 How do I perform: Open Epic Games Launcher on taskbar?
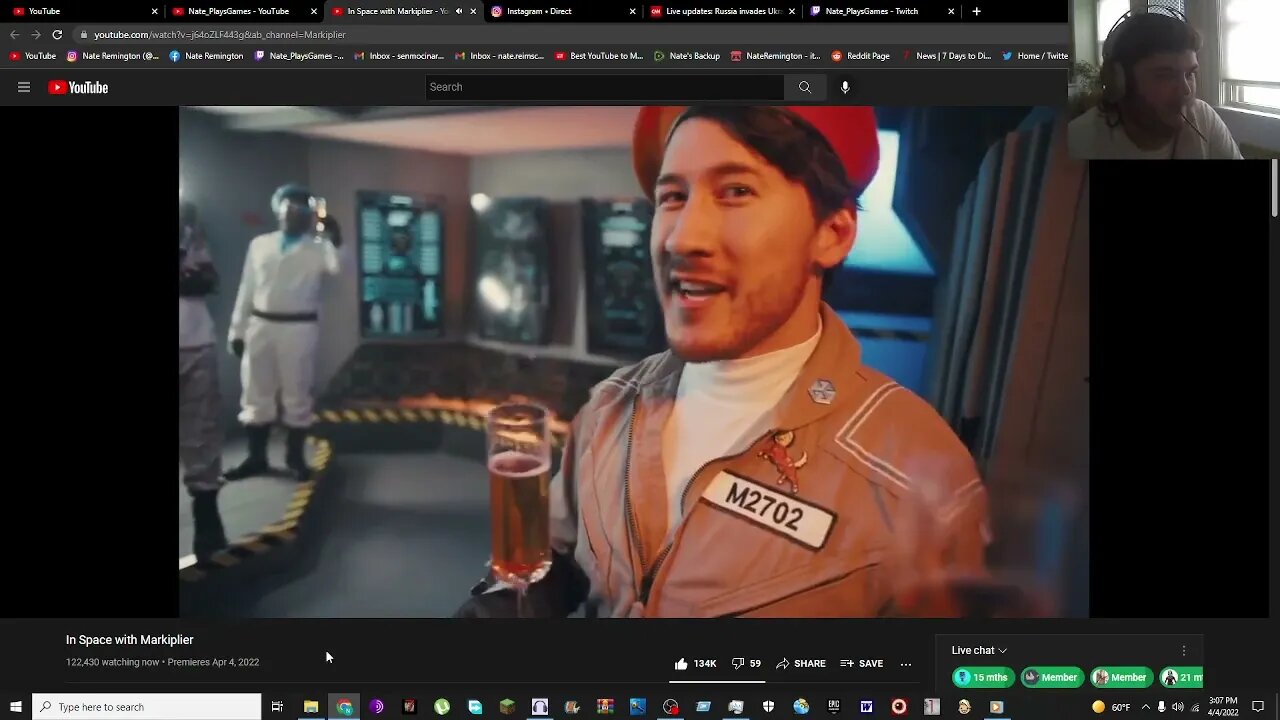(834, 707)
